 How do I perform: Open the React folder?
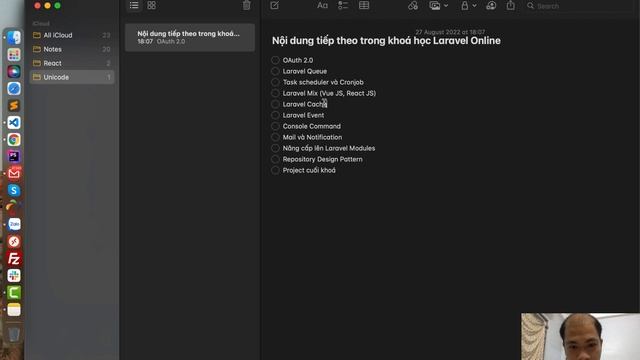72,63
